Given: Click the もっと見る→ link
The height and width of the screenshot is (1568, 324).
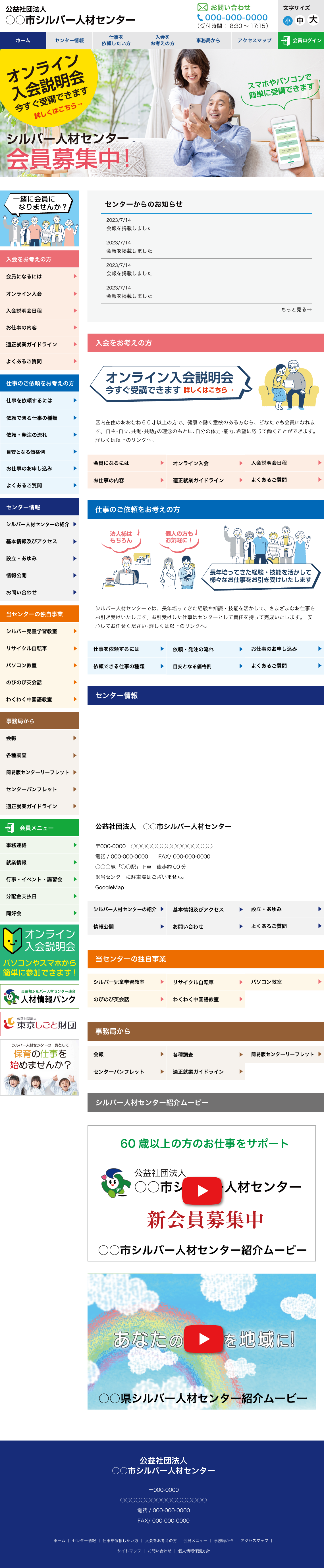Looking at the screenshot, I should coord(296,309).
